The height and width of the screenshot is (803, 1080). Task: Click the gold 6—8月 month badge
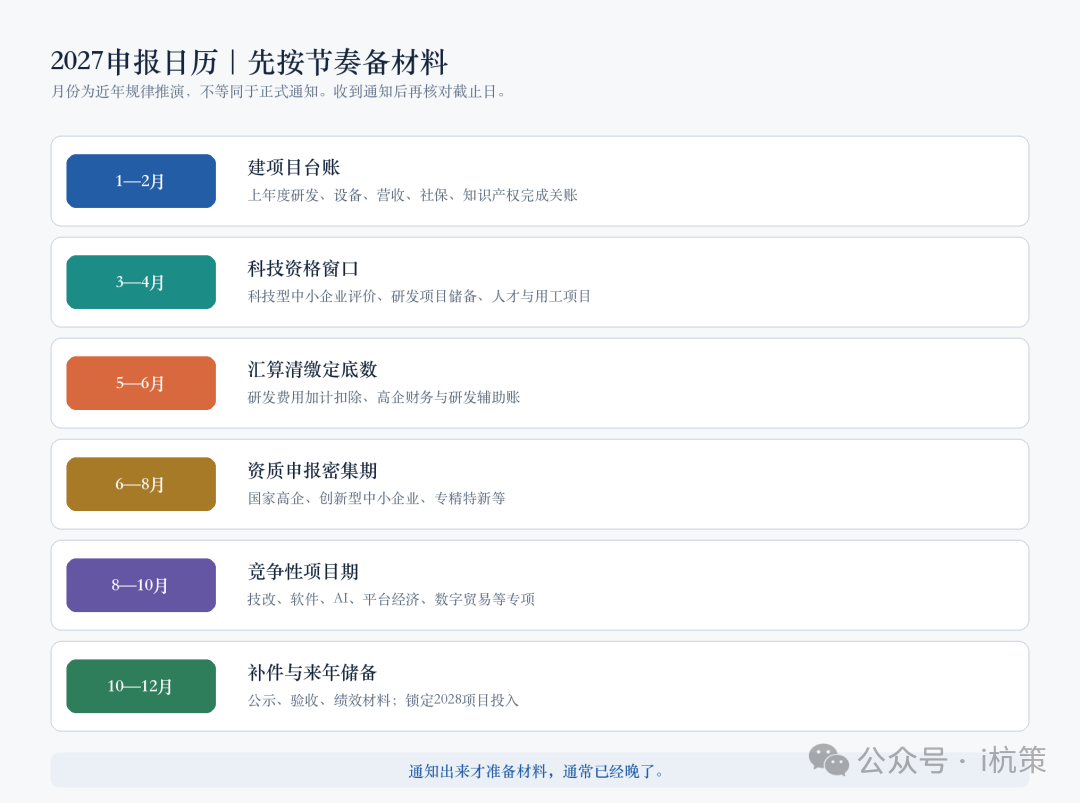point(141,484)
